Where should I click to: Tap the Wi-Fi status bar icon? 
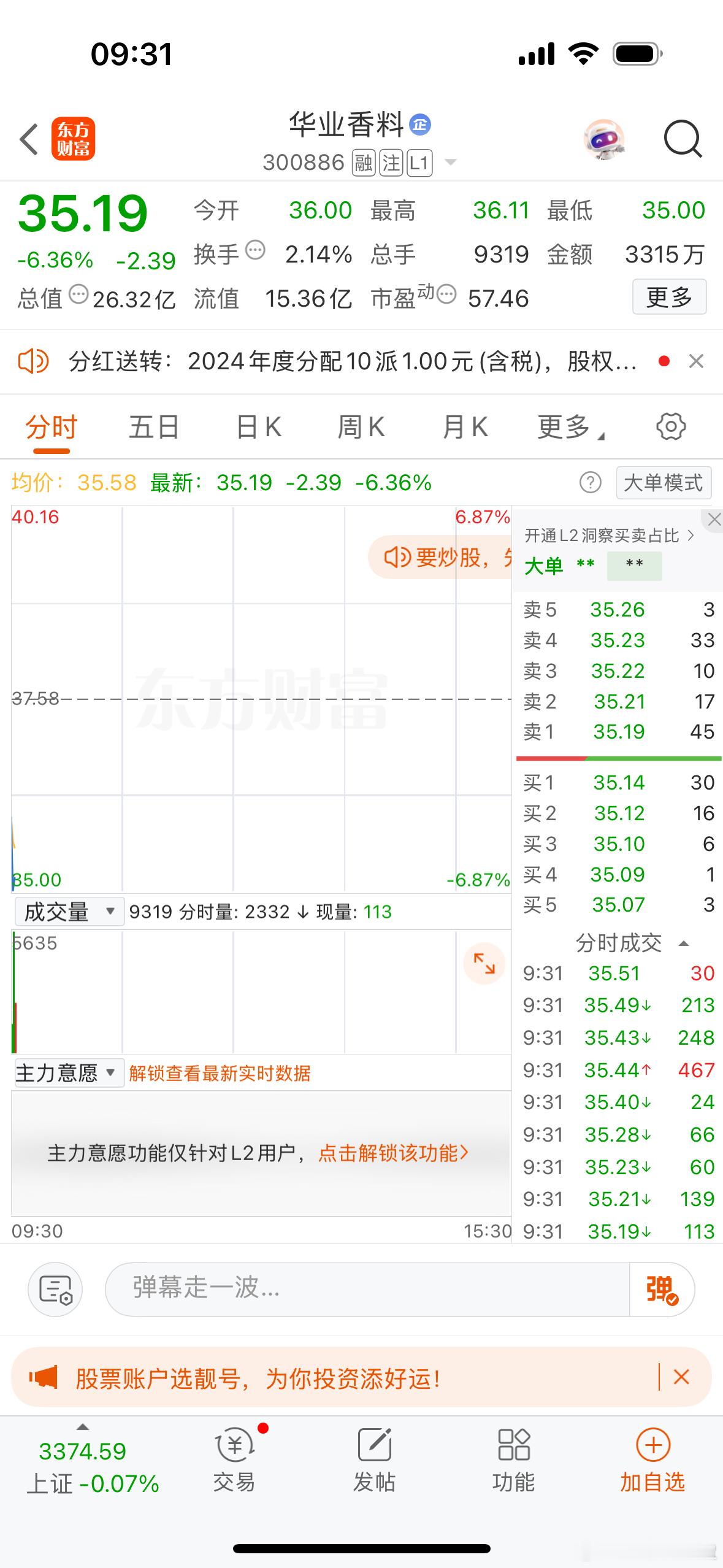pos(584,54)
